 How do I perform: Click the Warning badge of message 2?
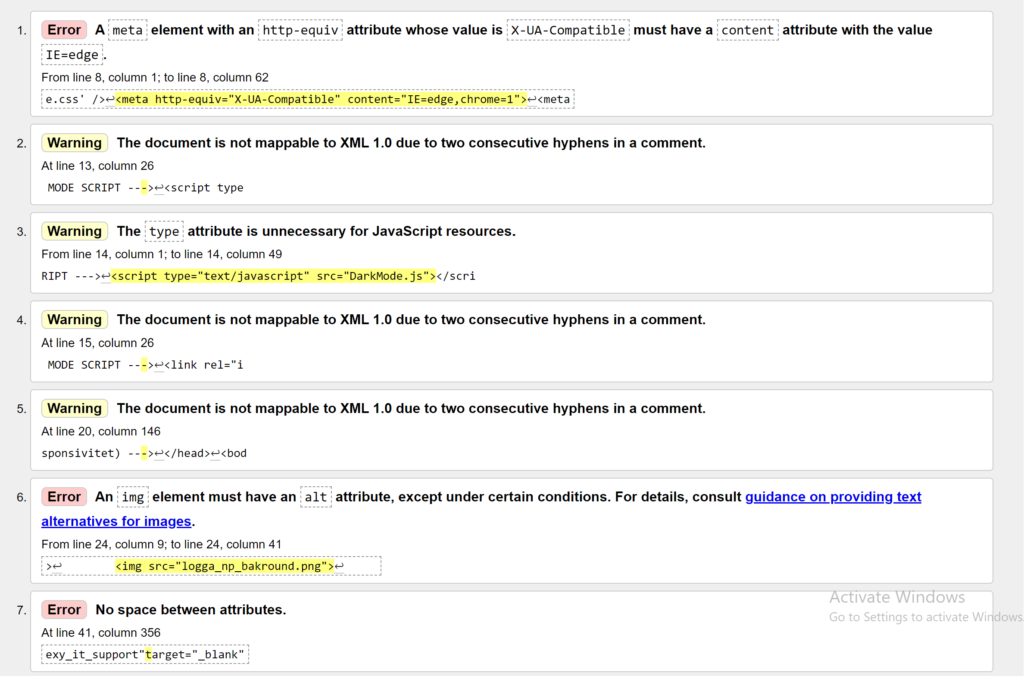click(74, 143)
